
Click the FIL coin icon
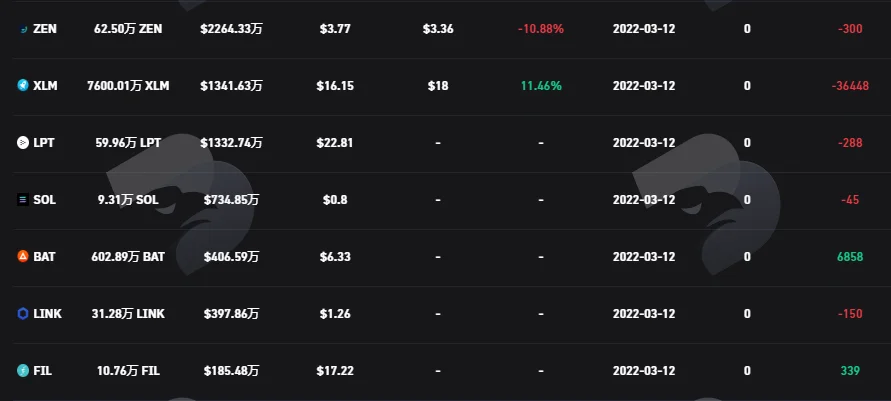click(x=23, y=371)
